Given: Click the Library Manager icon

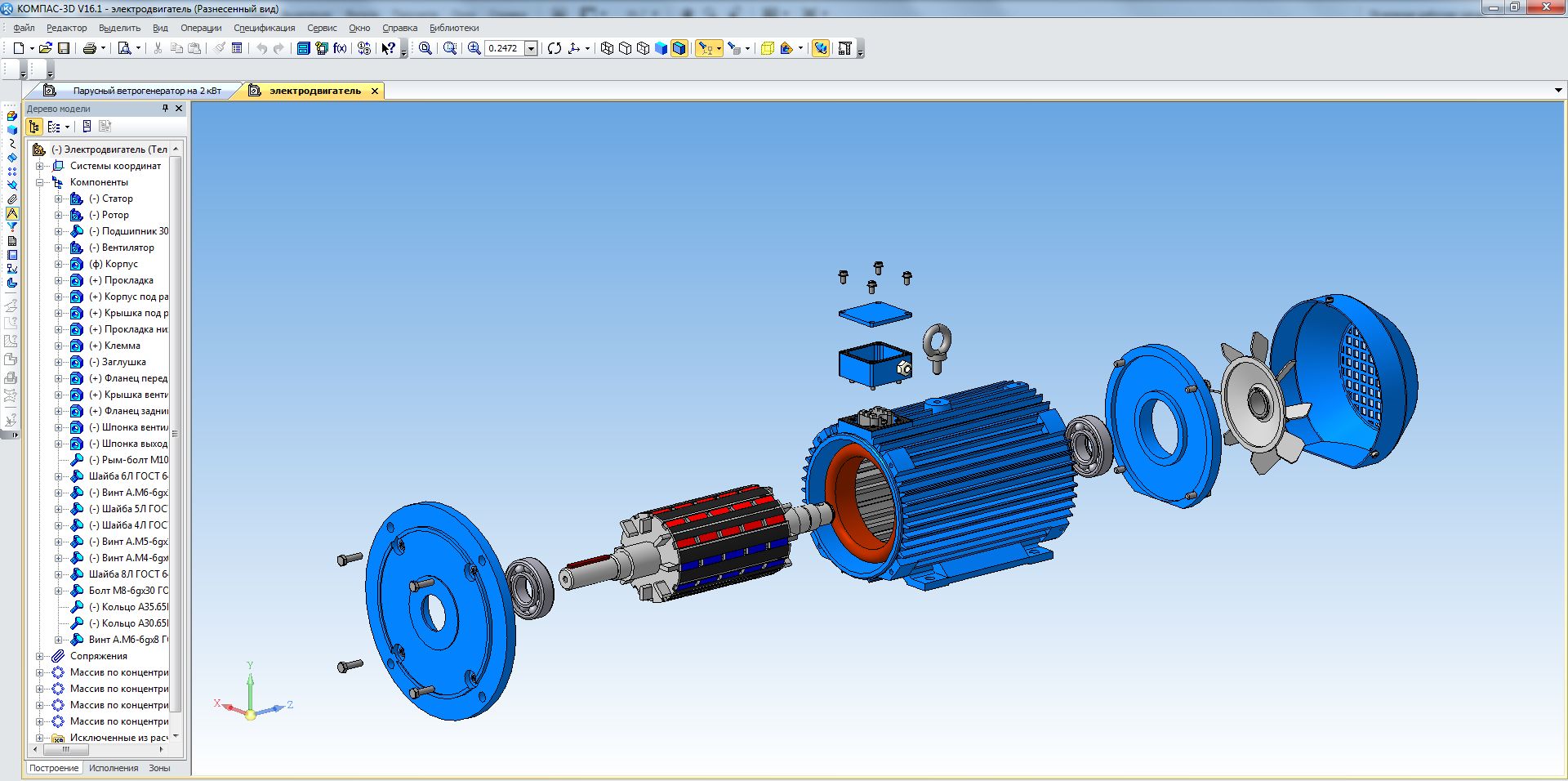Looking at the screenshot, I should (302, 48).
